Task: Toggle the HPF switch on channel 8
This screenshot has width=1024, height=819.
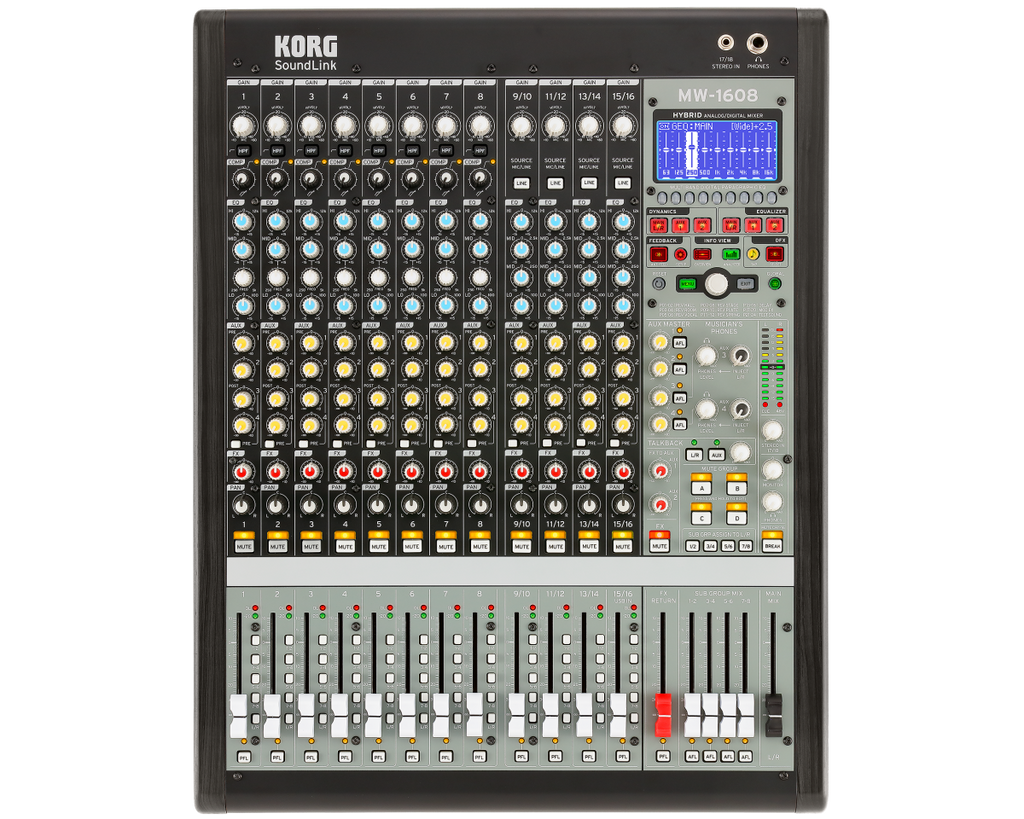Action: coord(480,150)
